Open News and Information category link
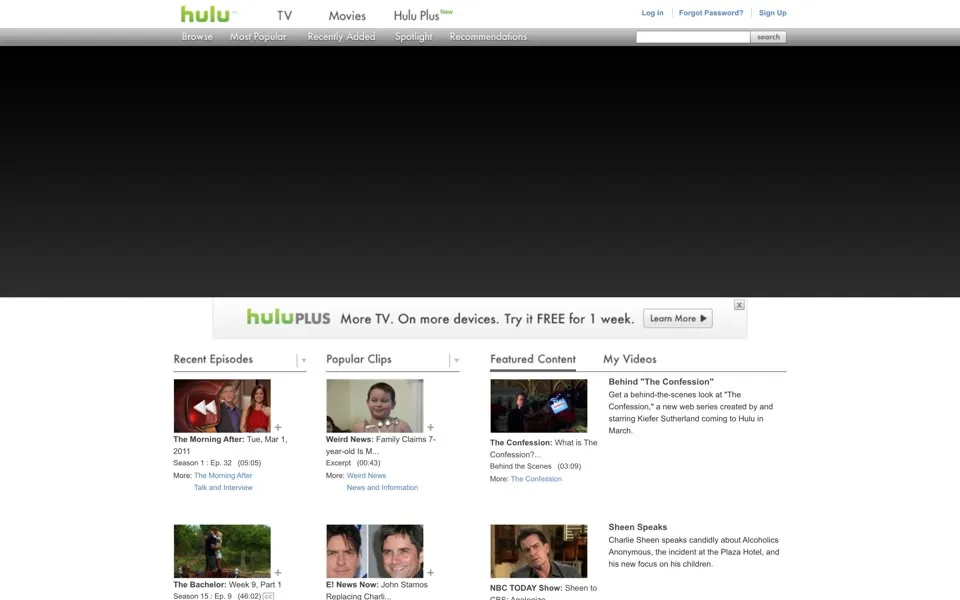Screen dimensions: 960x600 coord(382,488)
